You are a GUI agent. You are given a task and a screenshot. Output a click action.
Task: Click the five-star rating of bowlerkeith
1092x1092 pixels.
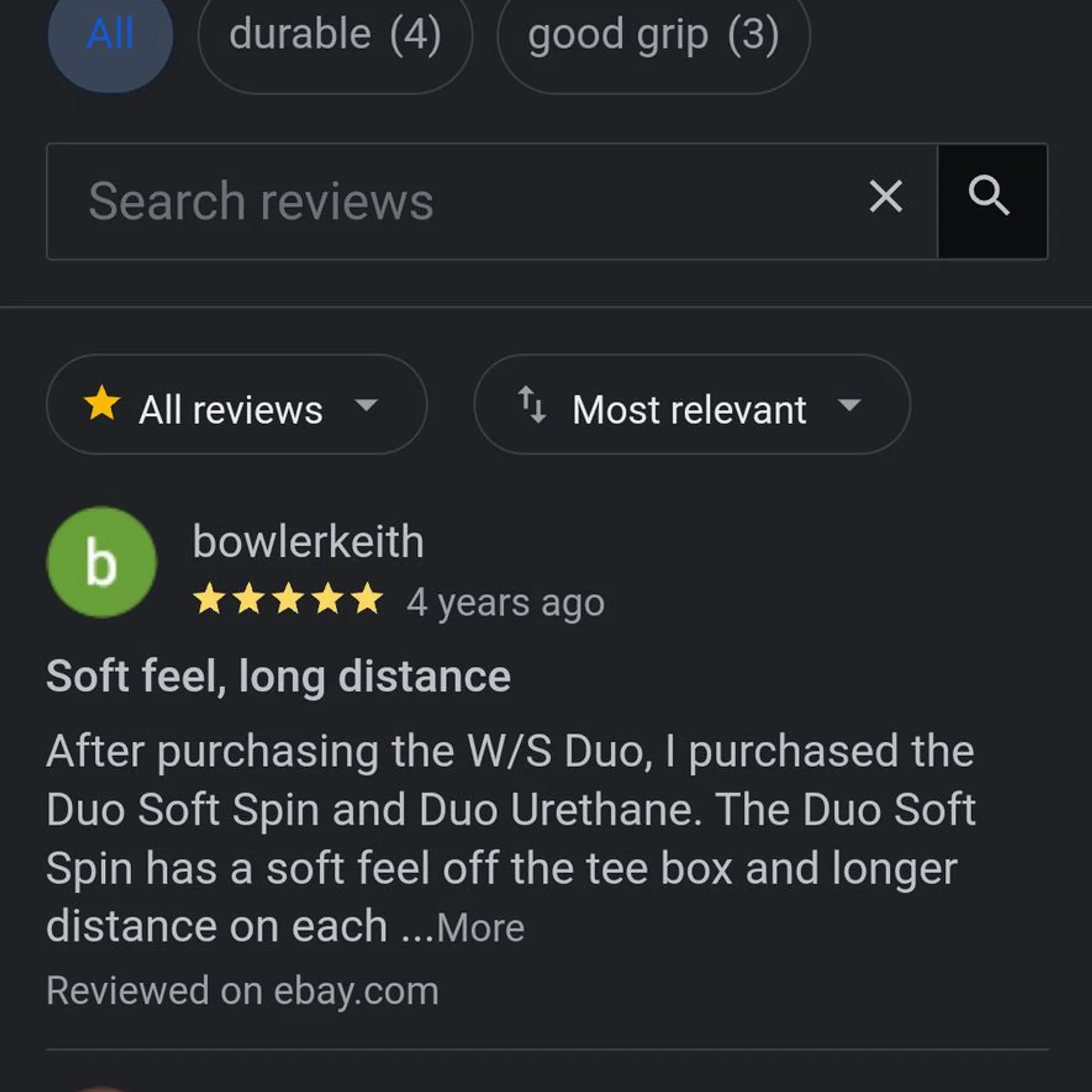point(288,599)
